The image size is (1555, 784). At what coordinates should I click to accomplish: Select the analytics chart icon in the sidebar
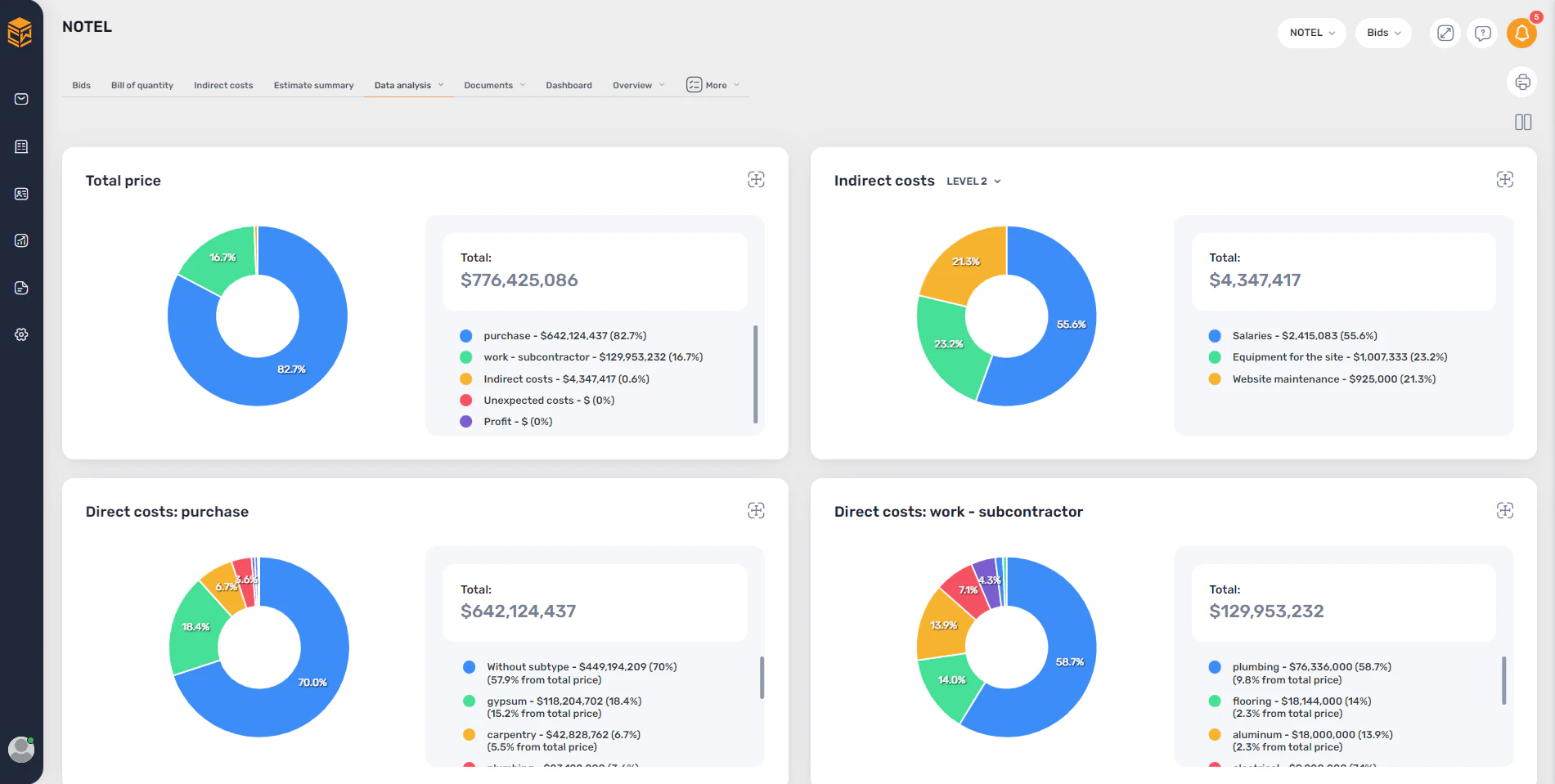point(21,240)
